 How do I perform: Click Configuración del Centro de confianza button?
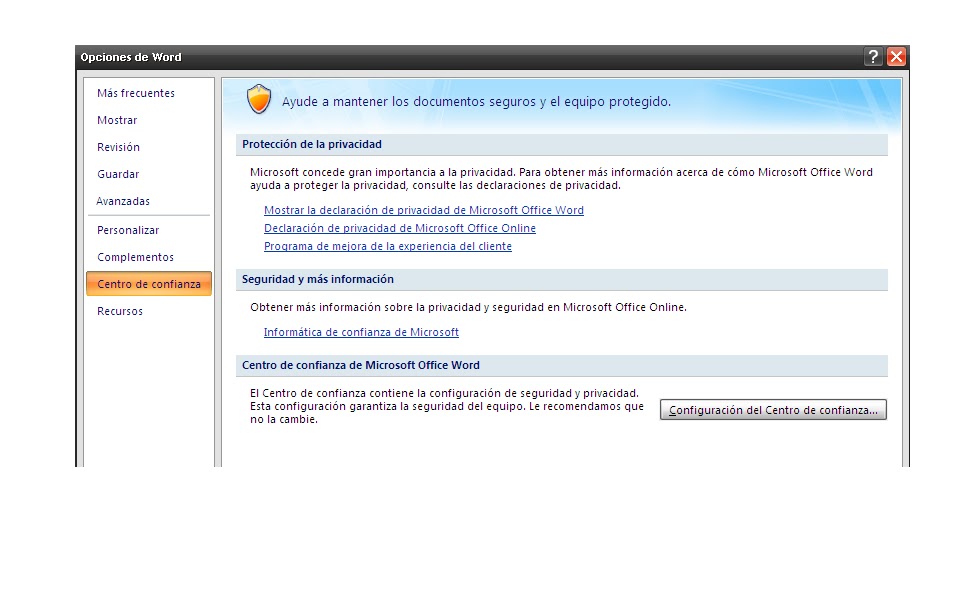[x=773, y=410]
